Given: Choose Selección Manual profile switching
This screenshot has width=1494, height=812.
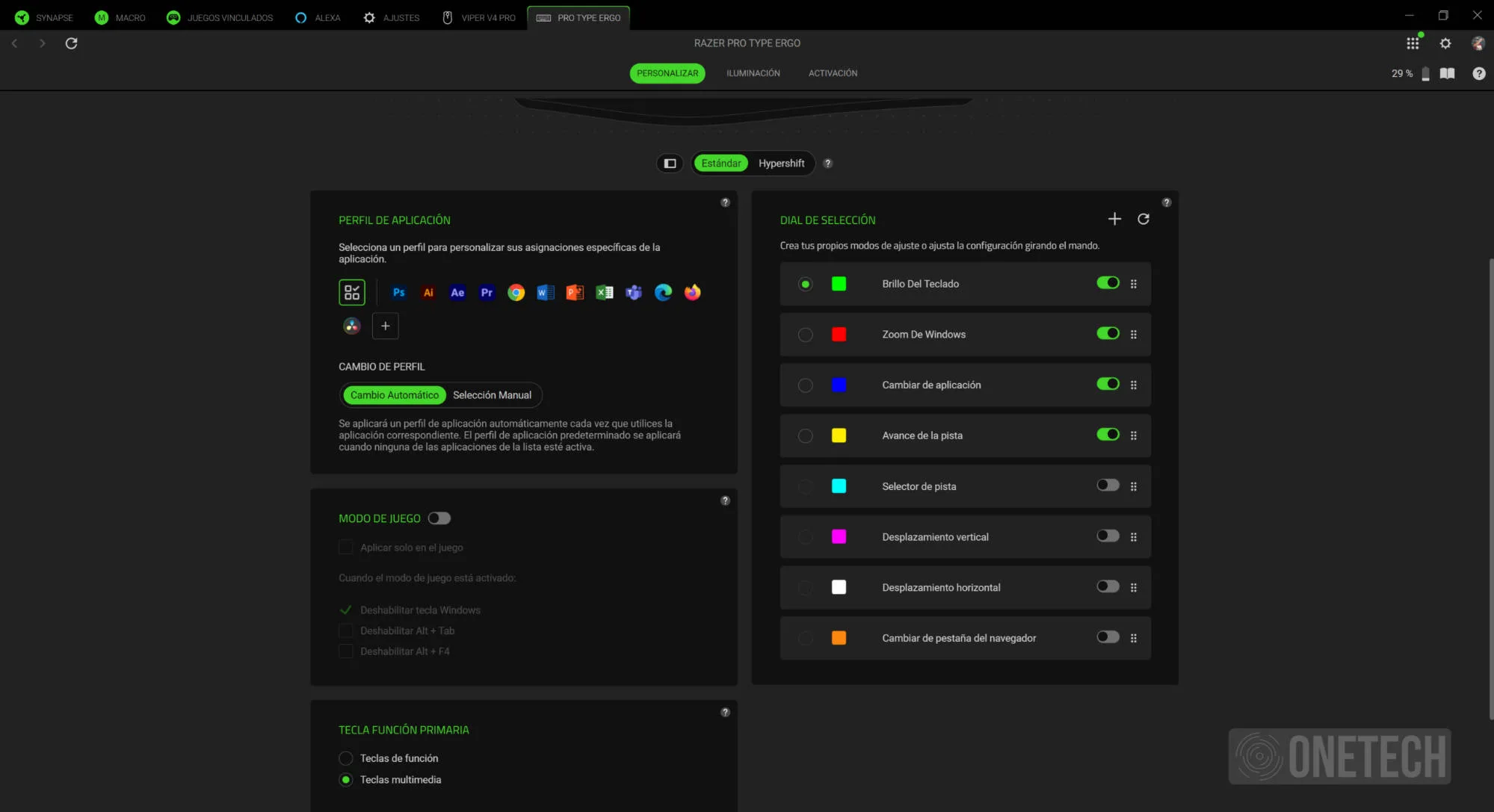Looking at the screenshot, I should pyautogui.click(x=493, y=395).
